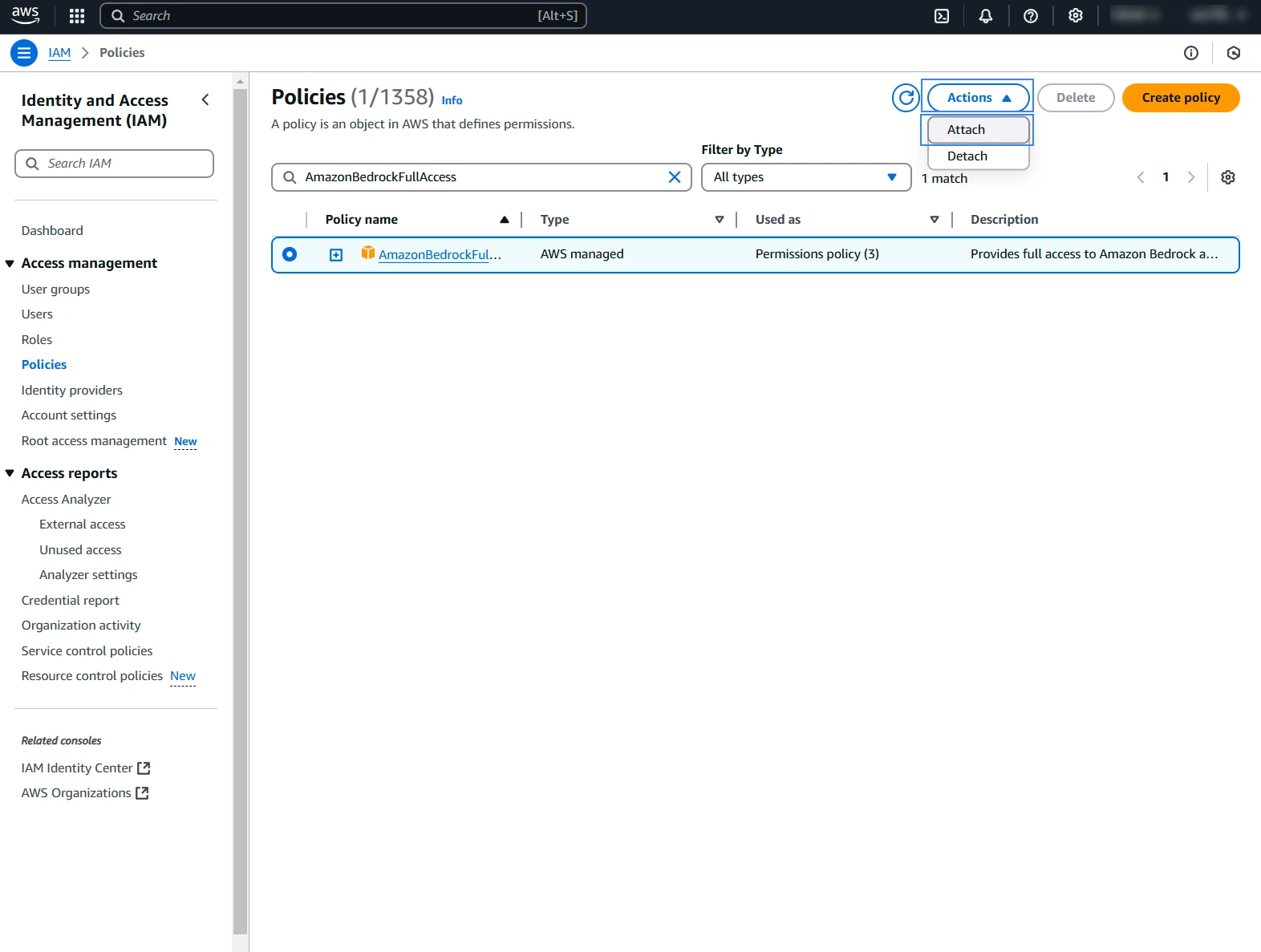Choose Detach from Actions menu
This screenshot has width=1261, height=952.
click(978, 156)
